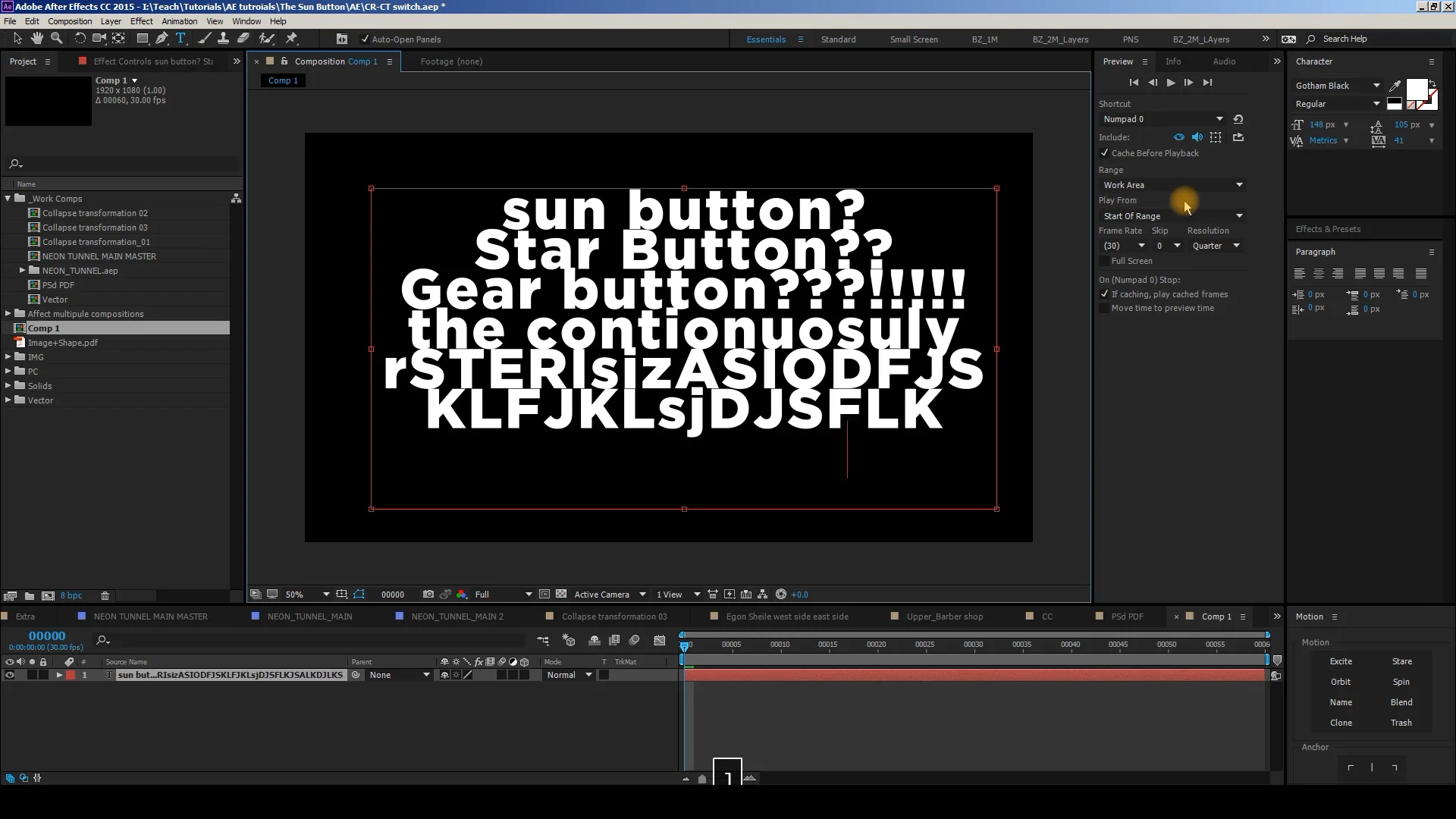Open the Animation menu
Image resolution: width=1456 pixels, height=819 pixels.
[179, 21]
